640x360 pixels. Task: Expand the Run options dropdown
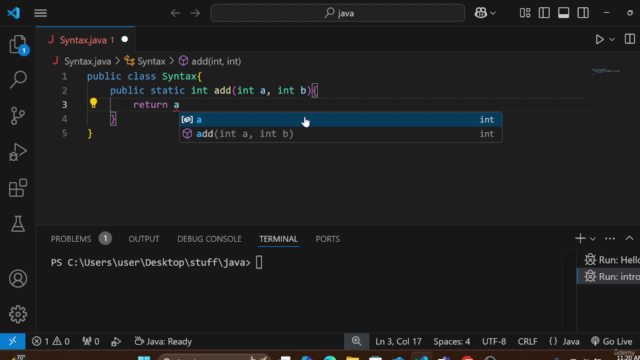612,40
